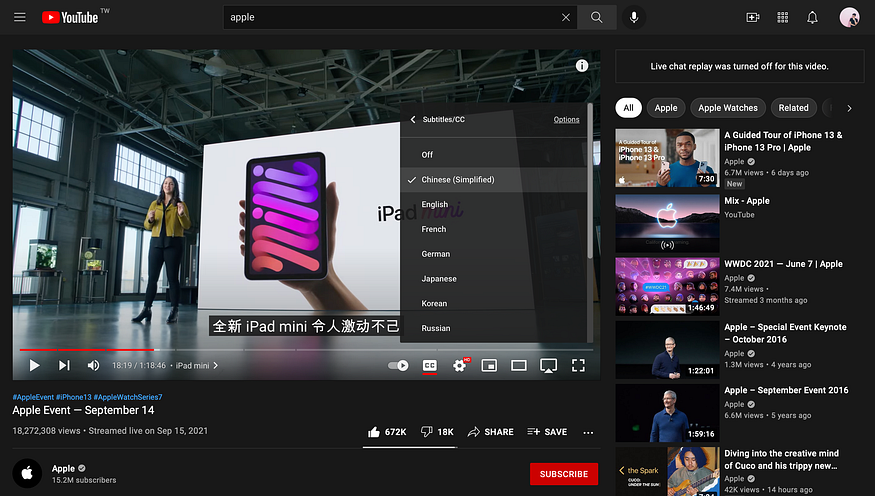The width and height of the screenshot is (875, 496).
Task: Mute the video volume
Action: pos(93,365)
